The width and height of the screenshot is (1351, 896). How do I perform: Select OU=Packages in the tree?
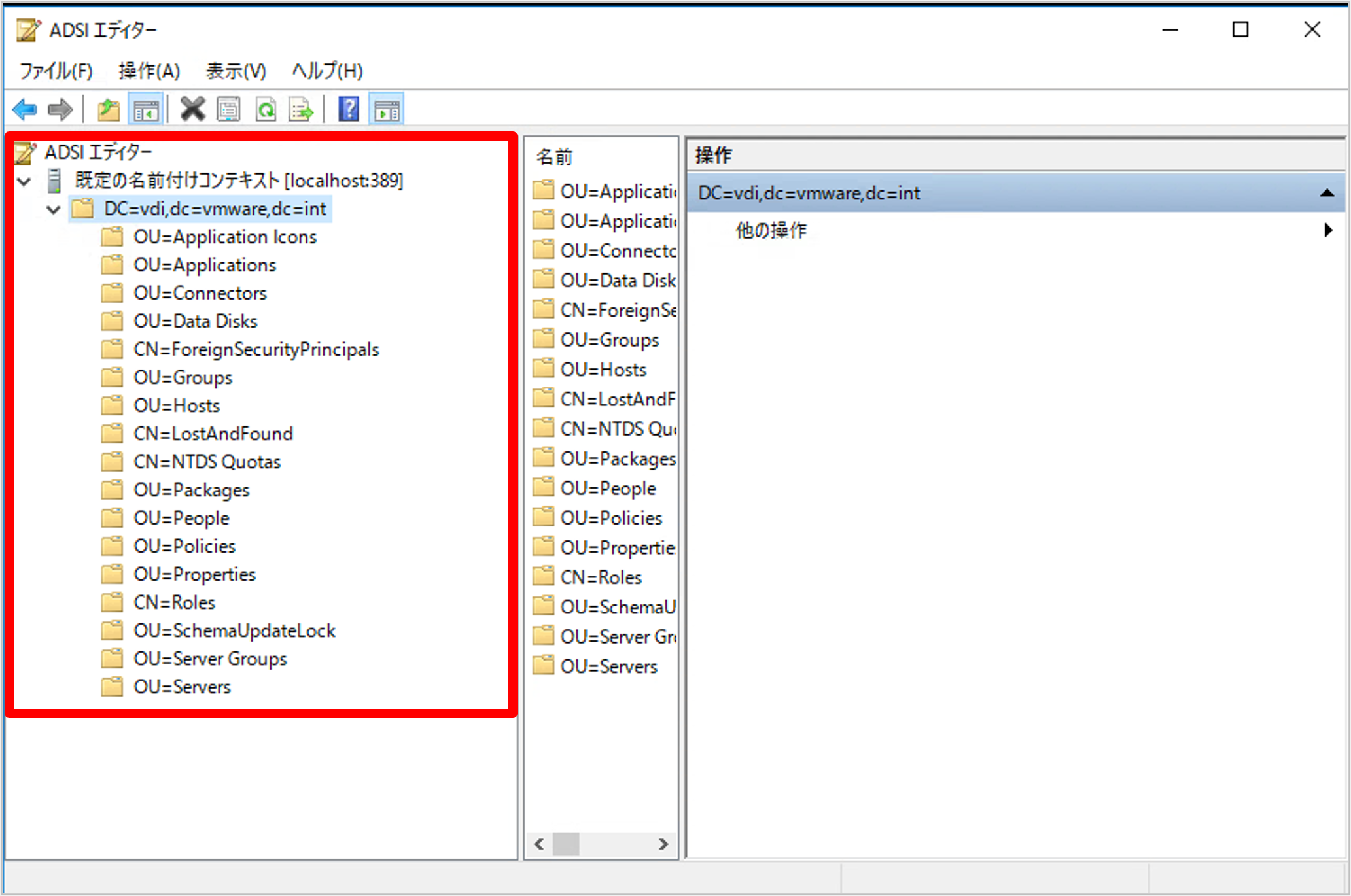coord(192,490)
